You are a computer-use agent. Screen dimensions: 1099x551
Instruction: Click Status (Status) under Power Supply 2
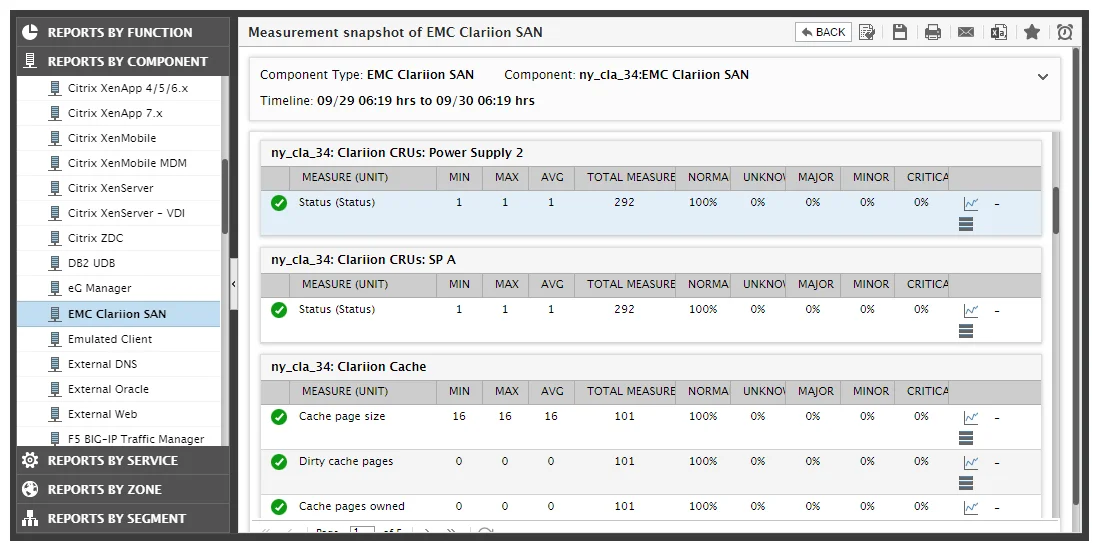tap(336, 203)
